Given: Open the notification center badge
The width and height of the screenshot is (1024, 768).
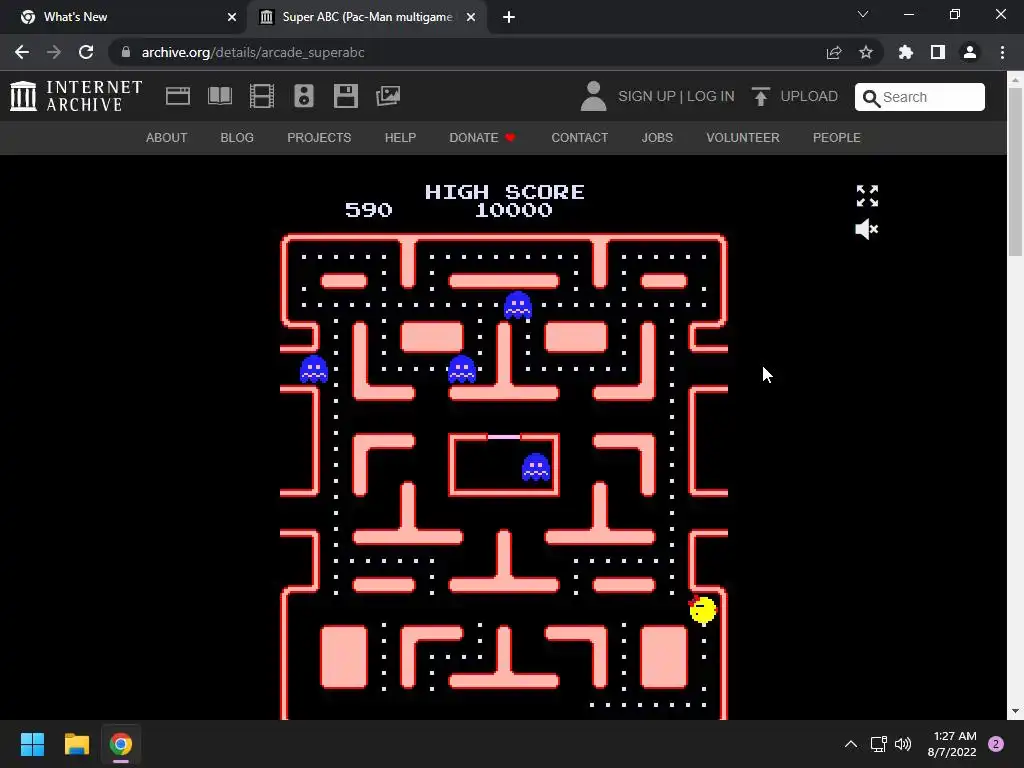Looking at the screenshot, I should (x=996, y=744).
